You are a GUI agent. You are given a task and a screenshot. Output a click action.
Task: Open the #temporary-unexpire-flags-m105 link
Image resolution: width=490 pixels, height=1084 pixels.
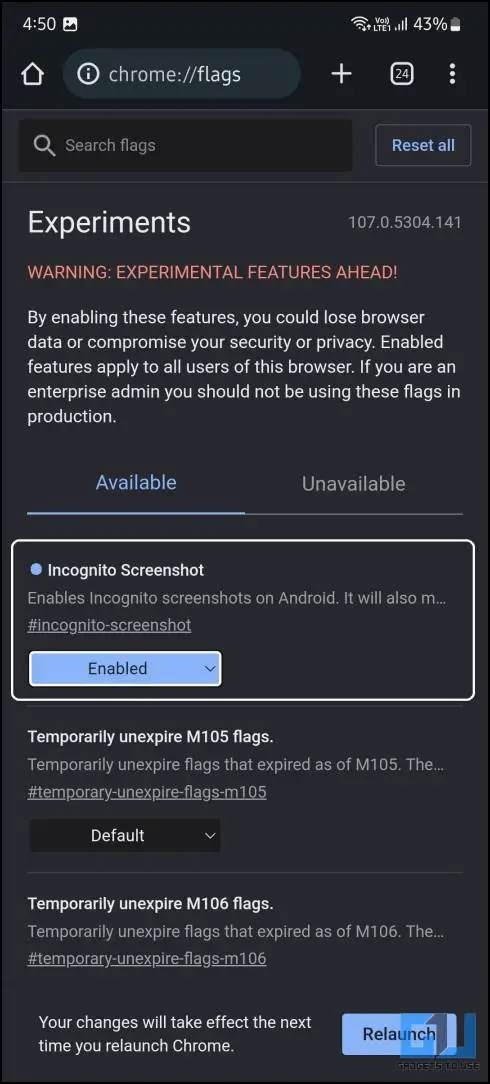[x=147, y=792]
